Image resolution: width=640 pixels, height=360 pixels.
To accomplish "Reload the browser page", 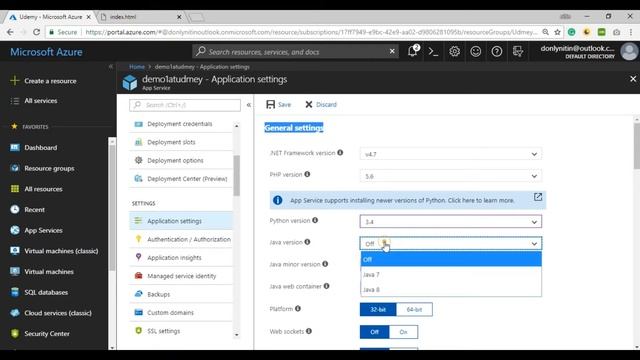I will click(36, 32).
